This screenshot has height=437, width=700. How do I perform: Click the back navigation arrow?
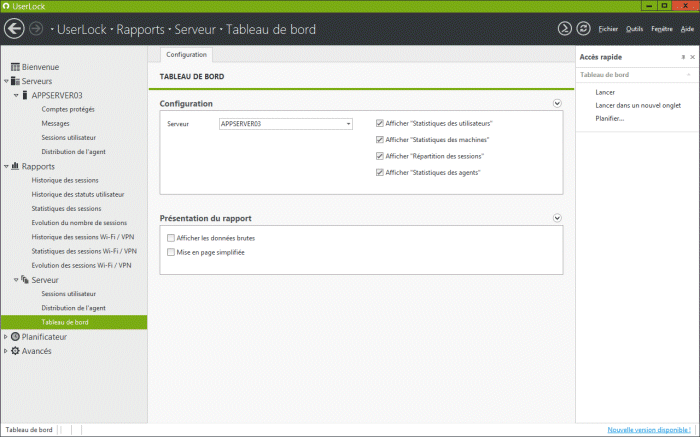(14, 29)
